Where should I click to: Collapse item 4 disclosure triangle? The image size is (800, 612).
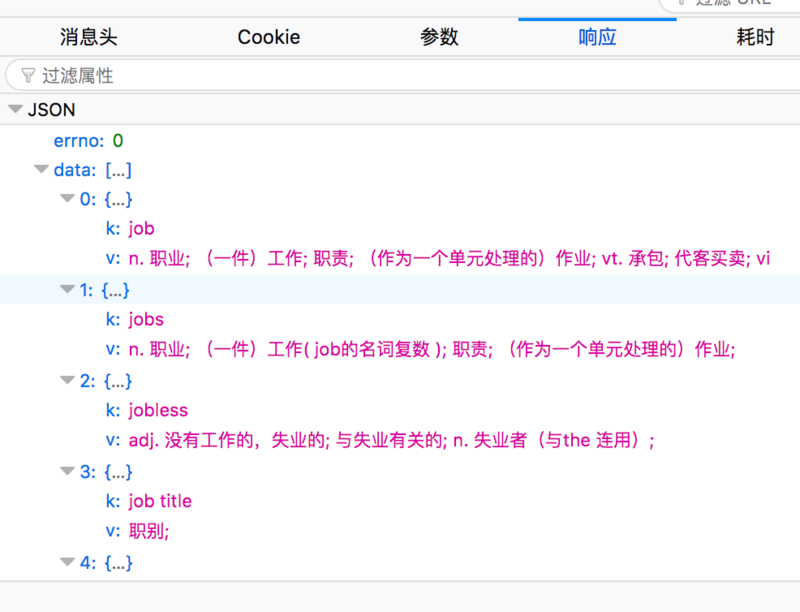[x=67, y=562]
